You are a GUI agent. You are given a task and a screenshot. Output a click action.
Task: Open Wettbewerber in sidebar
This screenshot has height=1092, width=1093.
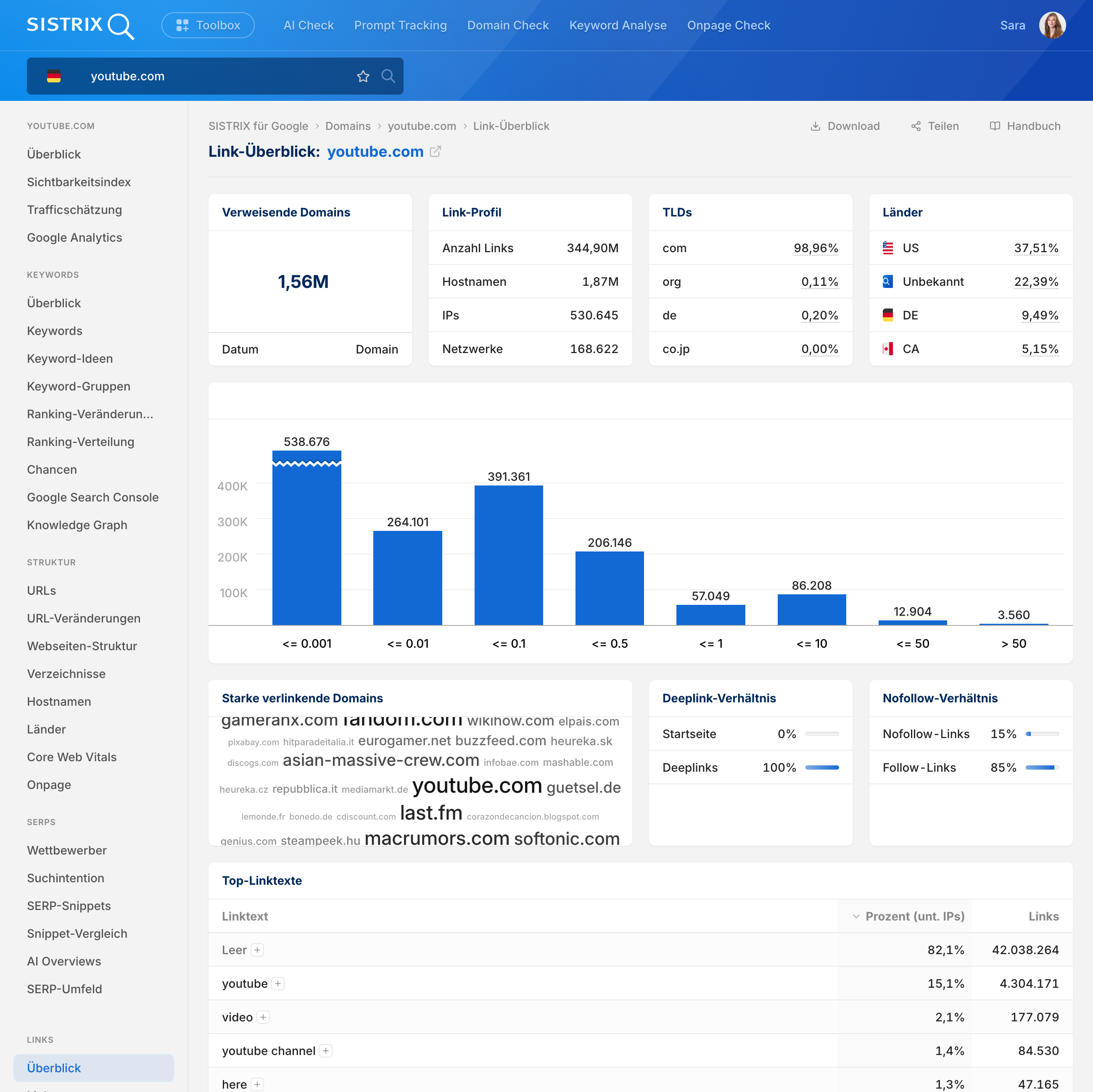[67, 850]
